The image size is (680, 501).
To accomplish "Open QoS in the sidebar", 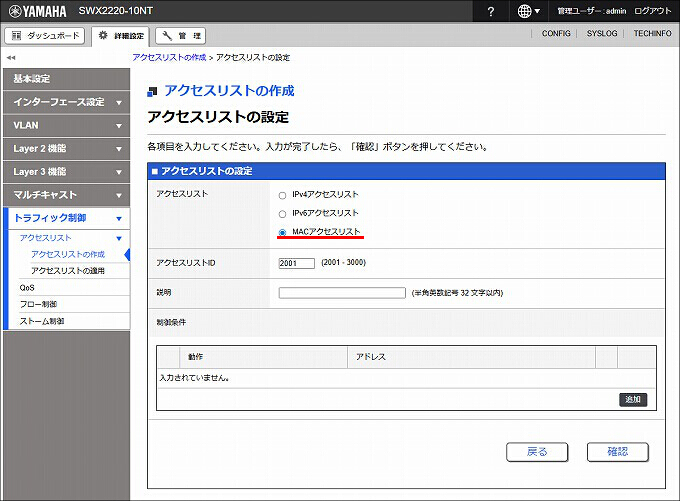I will click(27, 288).
